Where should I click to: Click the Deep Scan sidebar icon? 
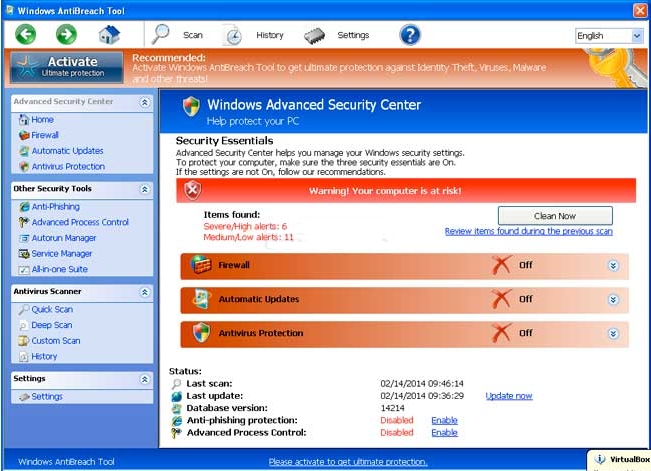tap(24, 325)
